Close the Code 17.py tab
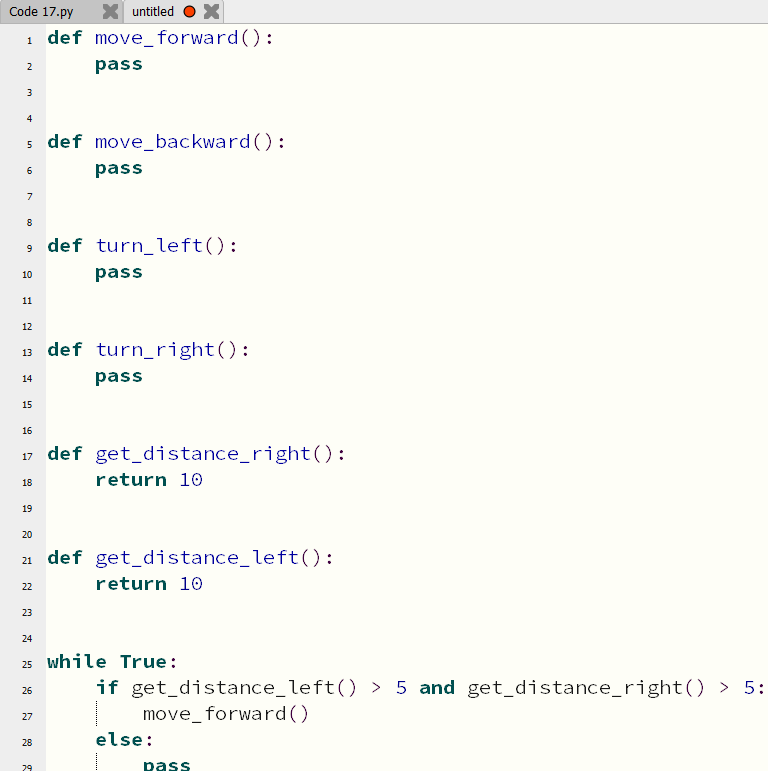Screen dimensions: 768x771 (111, 12)
